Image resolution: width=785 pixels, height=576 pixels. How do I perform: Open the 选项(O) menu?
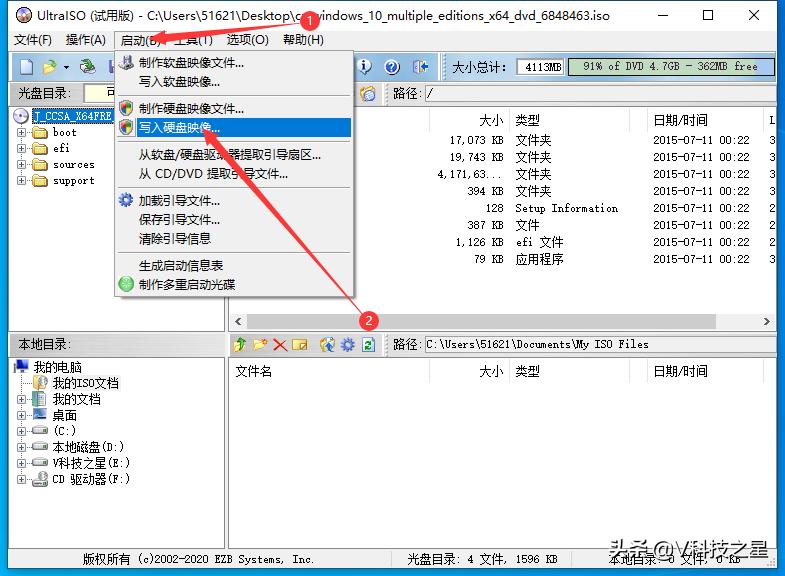[x=248, y=40]
